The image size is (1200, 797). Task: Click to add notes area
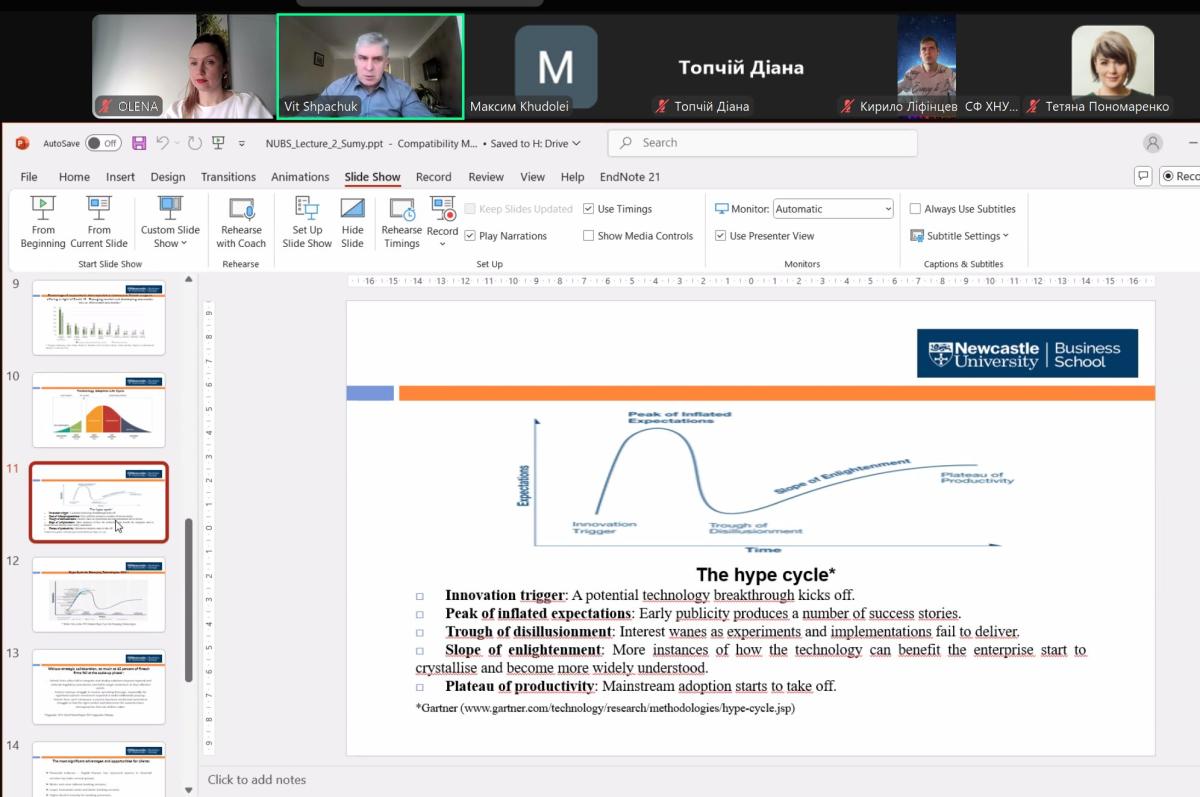[x=257, y=779]
